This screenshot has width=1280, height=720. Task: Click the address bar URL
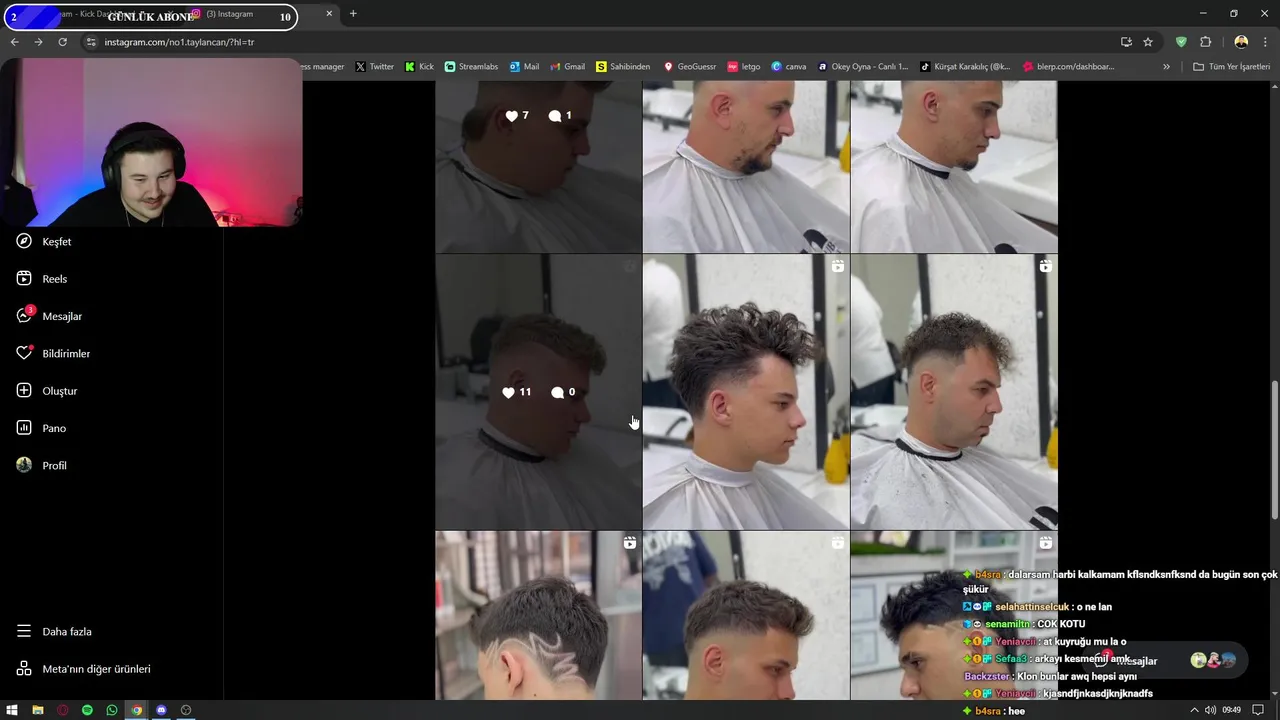point(180,42)
